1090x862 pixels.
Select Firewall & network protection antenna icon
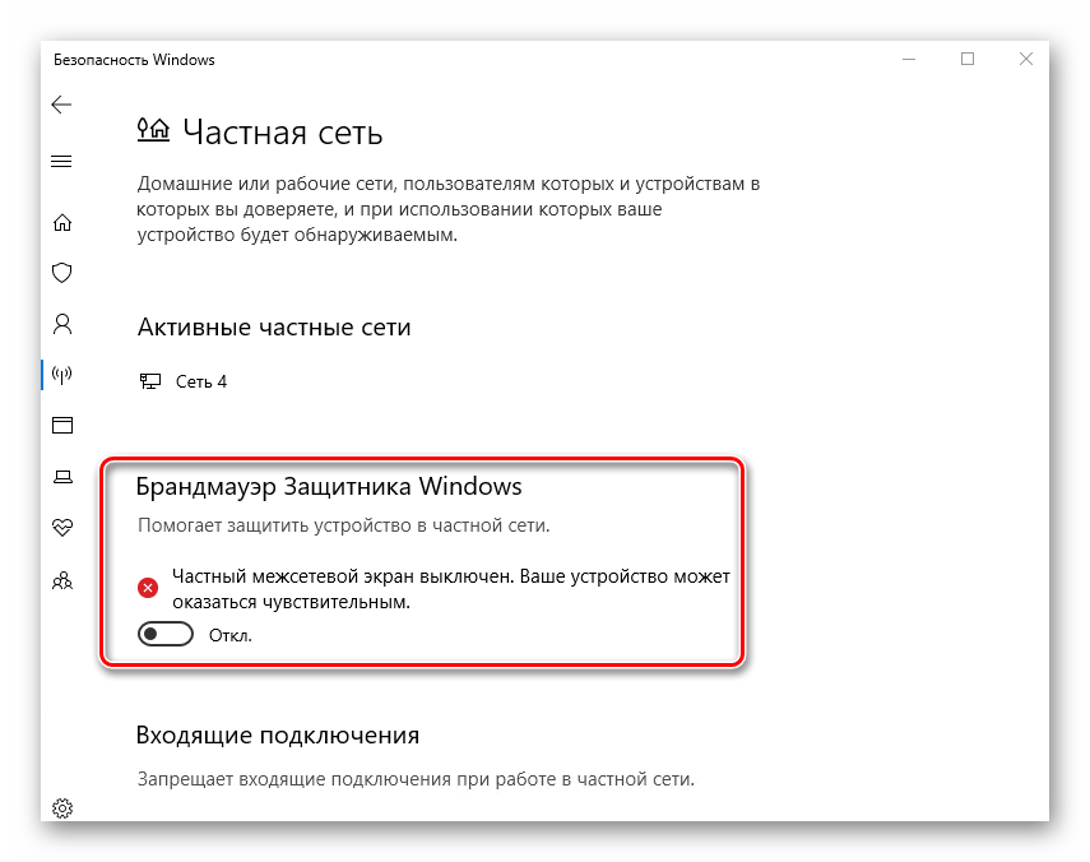[63, 375]
